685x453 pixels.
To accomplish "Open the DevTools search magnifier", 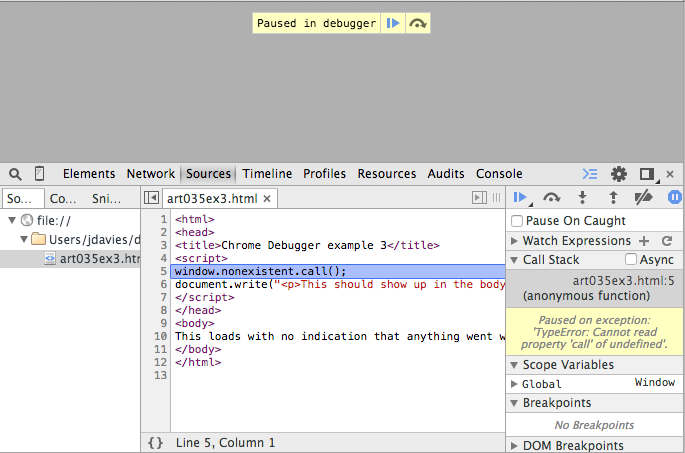I will point(15,174).
